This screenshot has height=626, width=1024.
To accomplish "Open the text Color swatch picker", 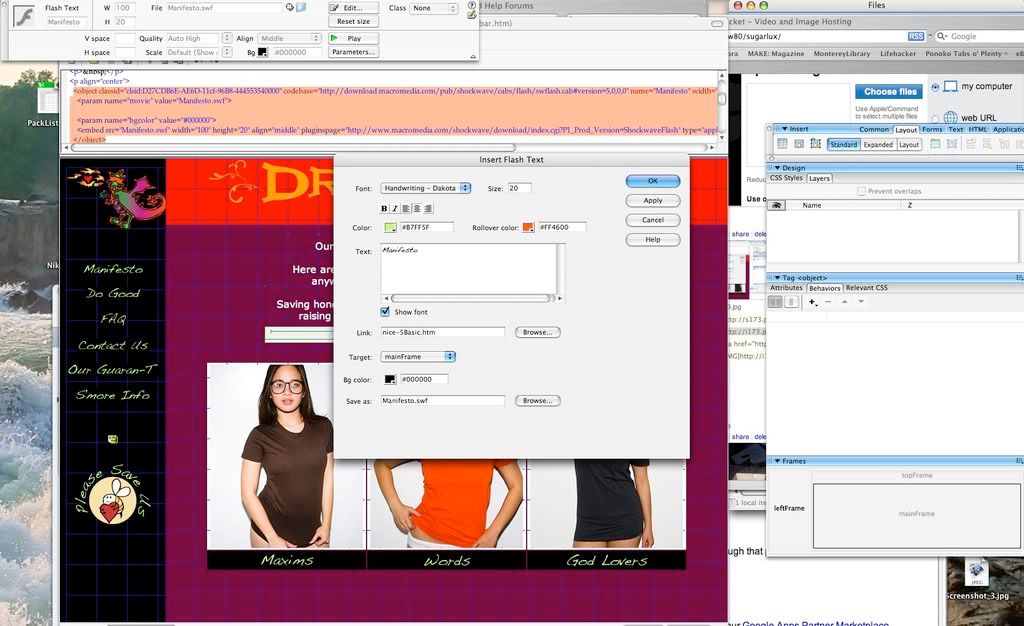I will tap(390, 227).
